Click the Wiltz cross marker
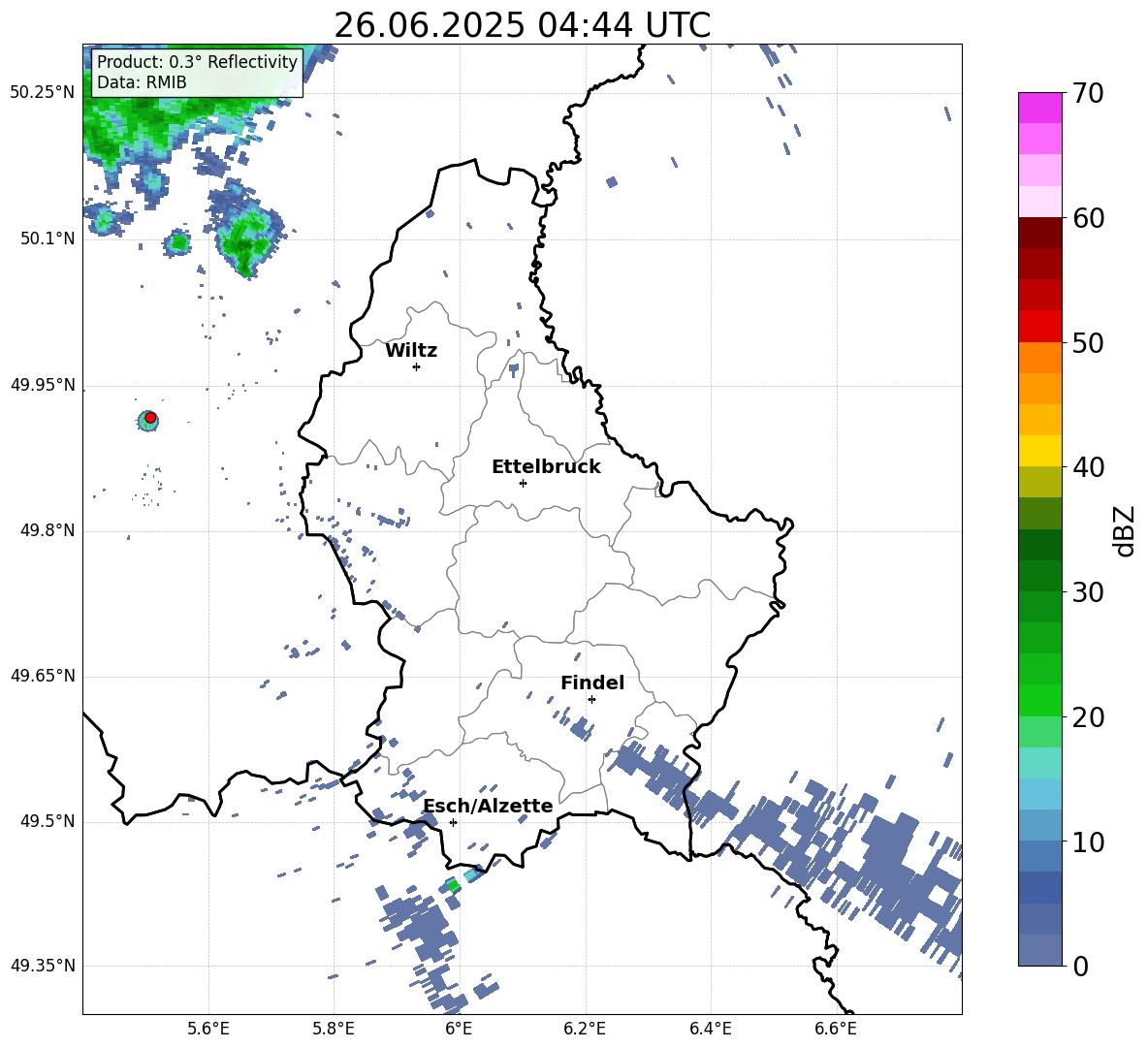 pos(417,366)
